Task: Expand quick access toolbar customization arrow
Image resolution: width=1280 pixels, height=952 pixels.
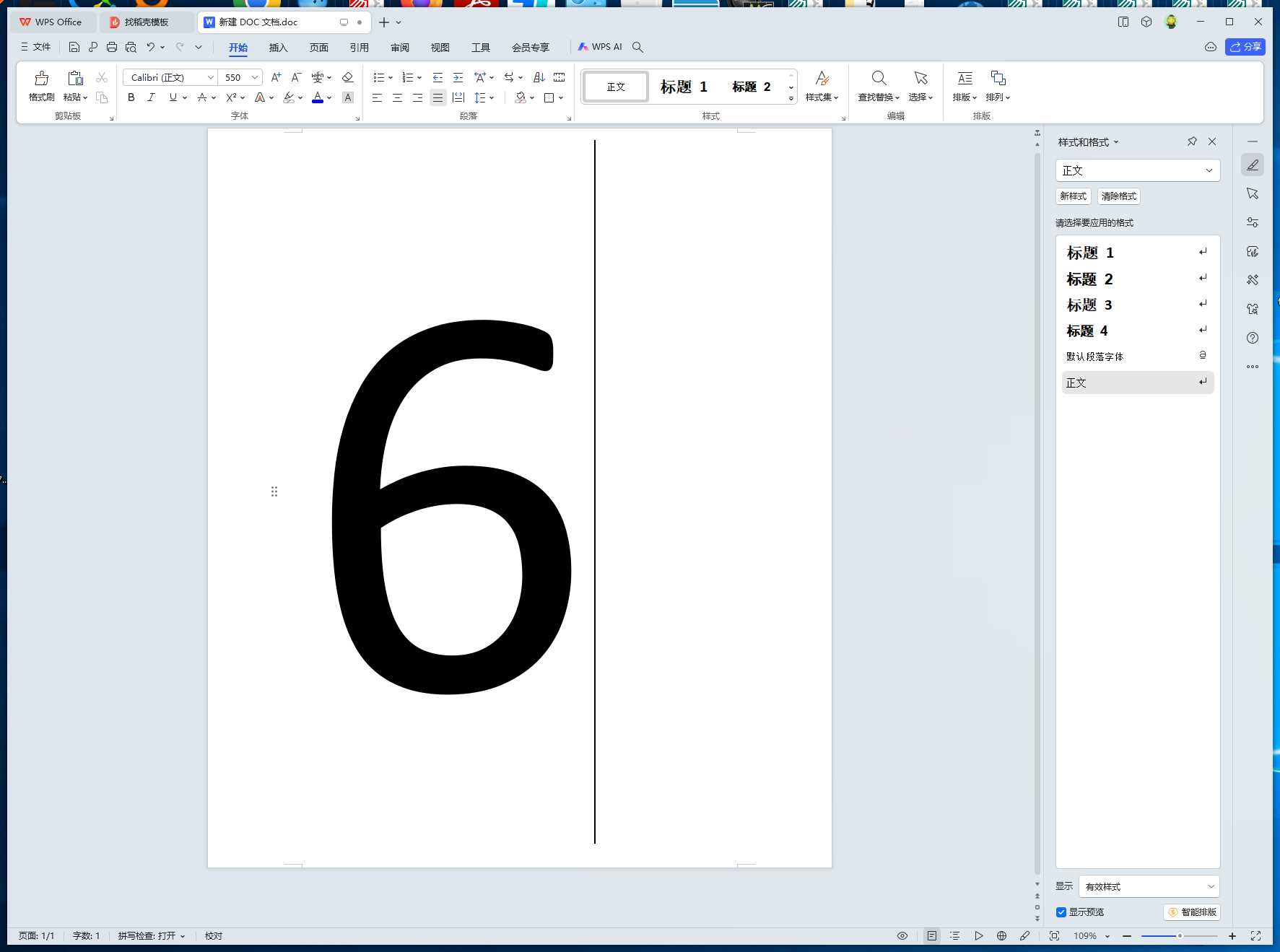Action: coord(199,47)
